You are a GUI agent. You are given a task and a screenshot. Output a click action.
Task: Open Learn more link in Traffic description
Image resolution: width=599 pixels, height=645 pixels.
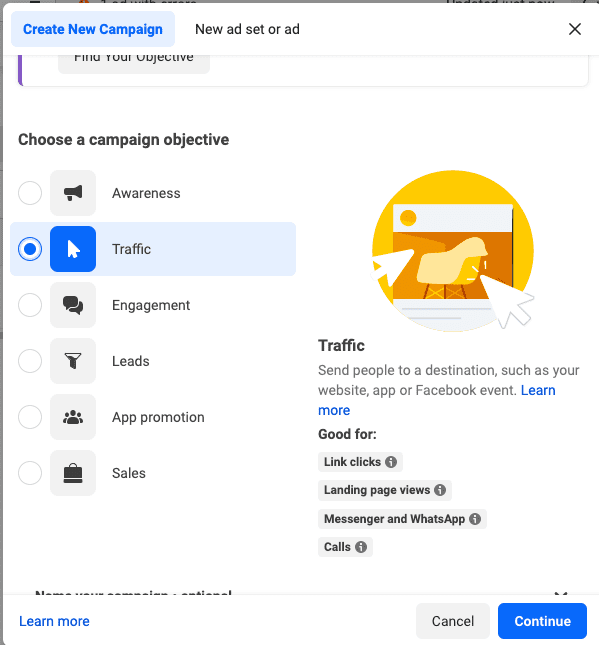click(538, 390)
